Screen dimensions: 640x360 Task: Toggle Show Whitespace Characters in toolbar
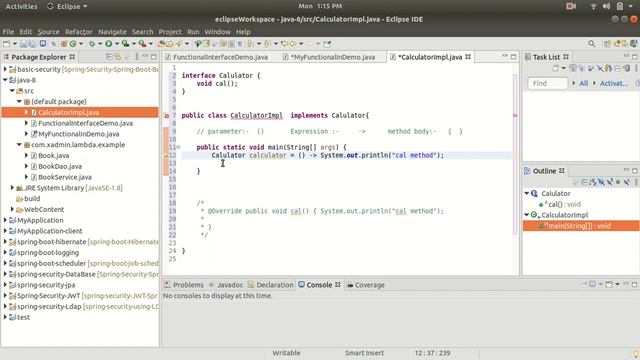(x=240, y=44)
